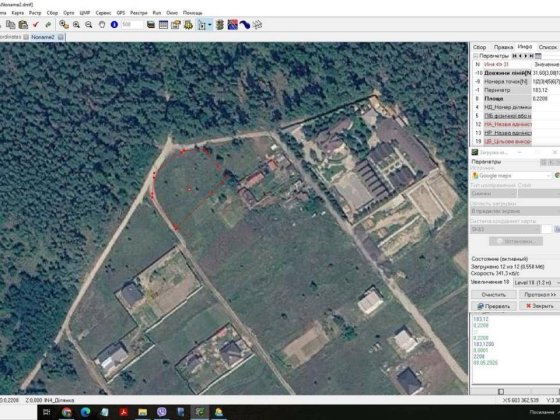Click the Очистить button
Screen dimensions: 560x420
(x=494, y=295)
